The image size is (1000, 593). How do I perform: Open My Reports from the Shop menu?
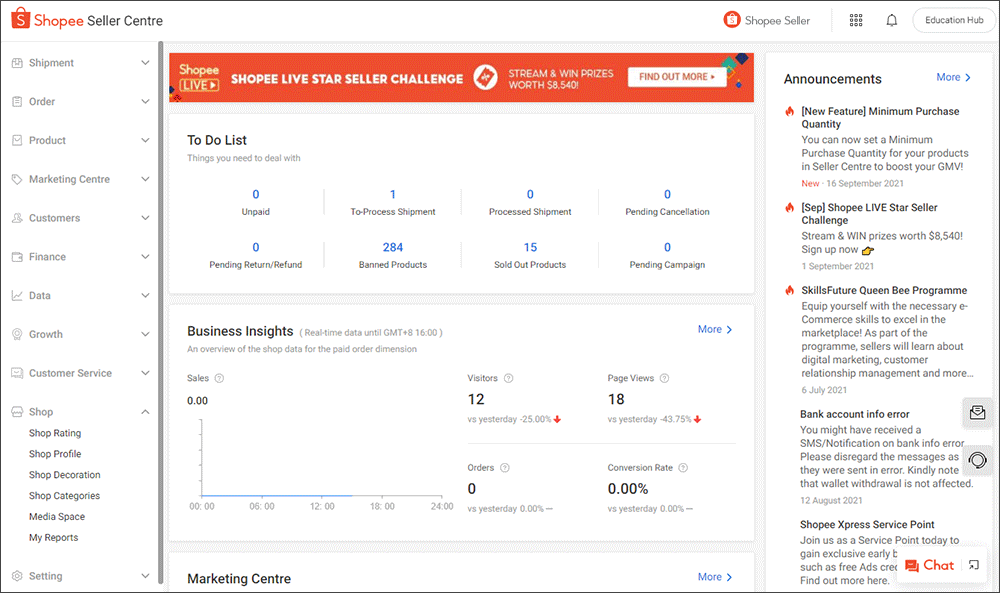(x=52, y=537)
